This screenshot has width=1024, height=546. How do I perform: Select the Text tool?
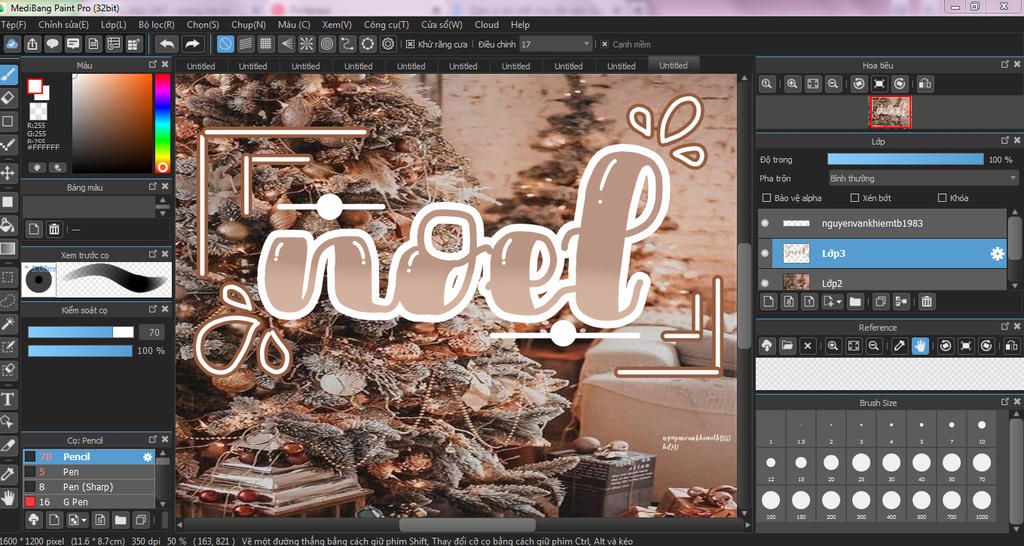pyautogui.click(x=8, y=398)
